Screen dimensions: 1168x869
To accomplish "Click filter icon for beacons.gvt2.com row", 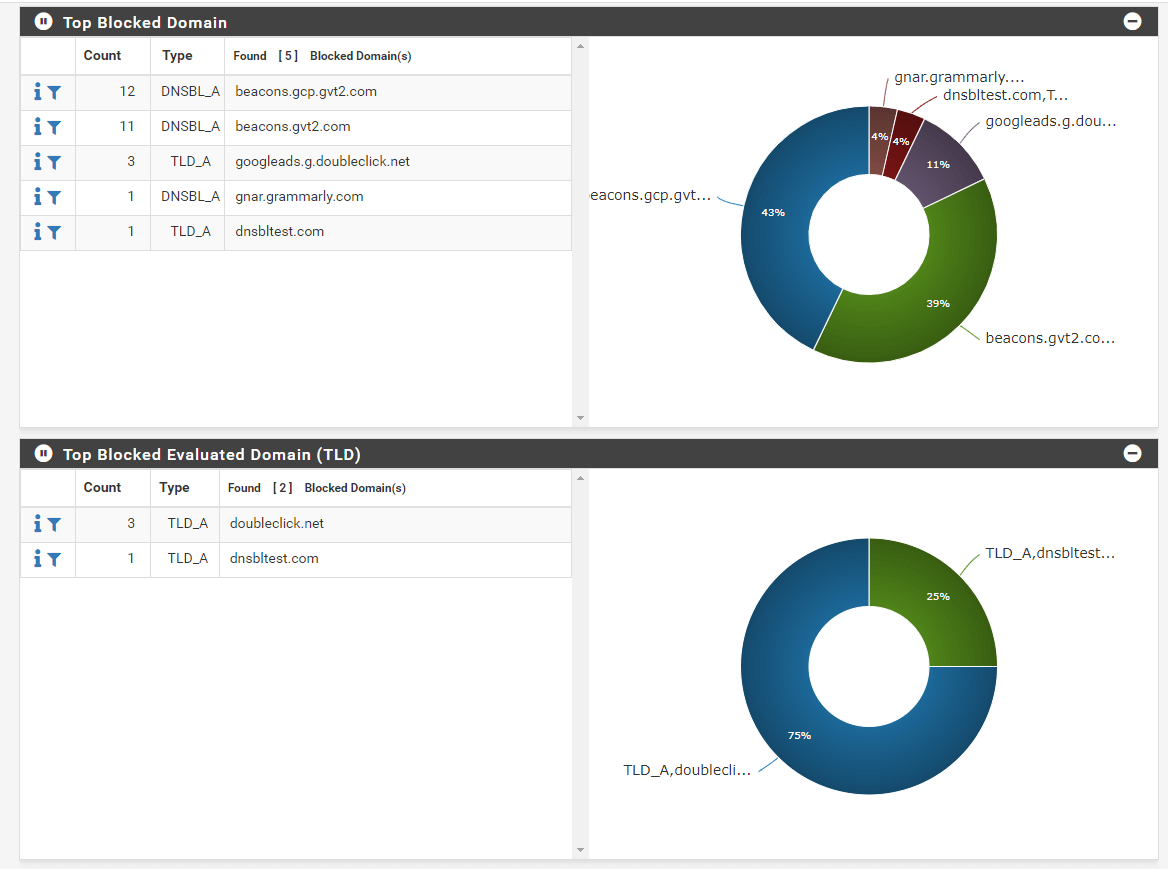I will (54, 127).
